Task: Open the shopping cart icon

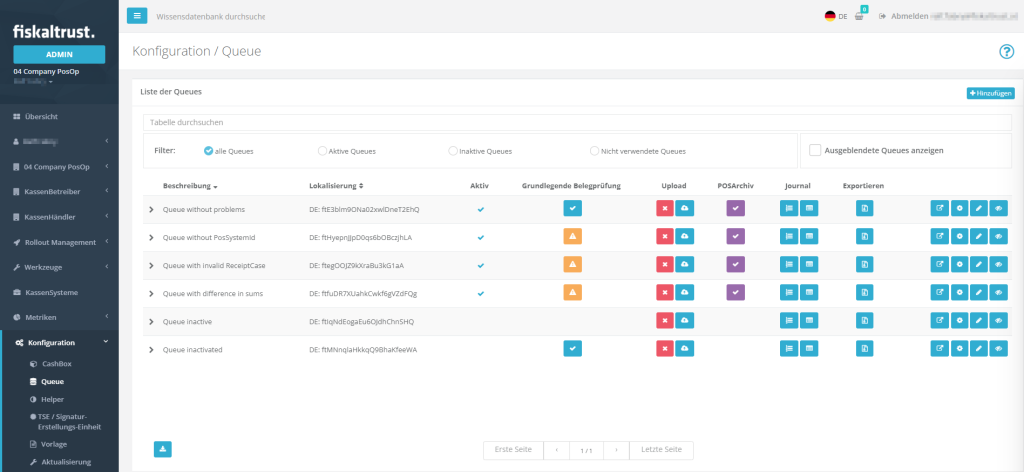Action: pyautogui.click(x=859, y=17)
